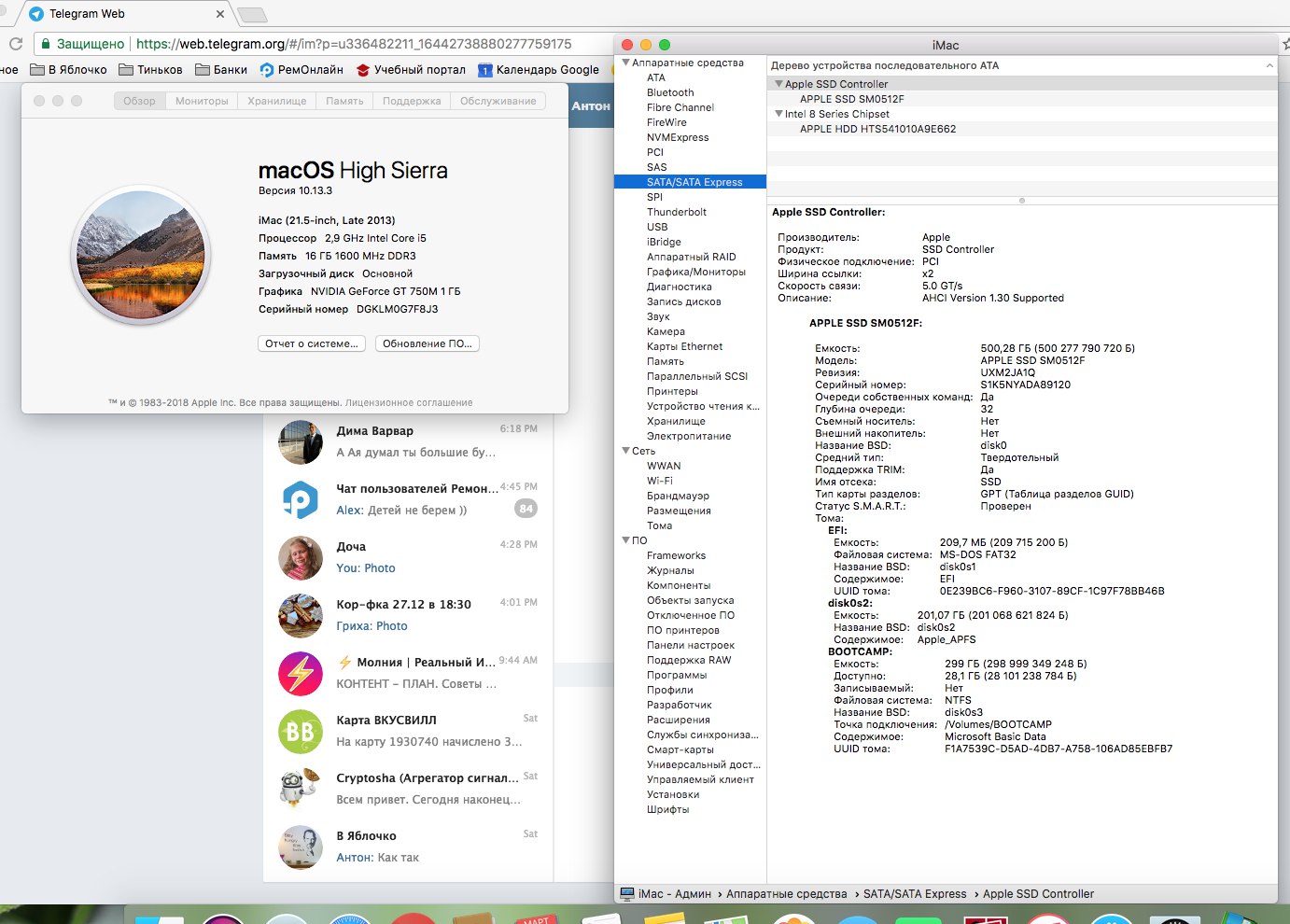Switch to Память tab in About This Mac

click(x=344, y=101)
